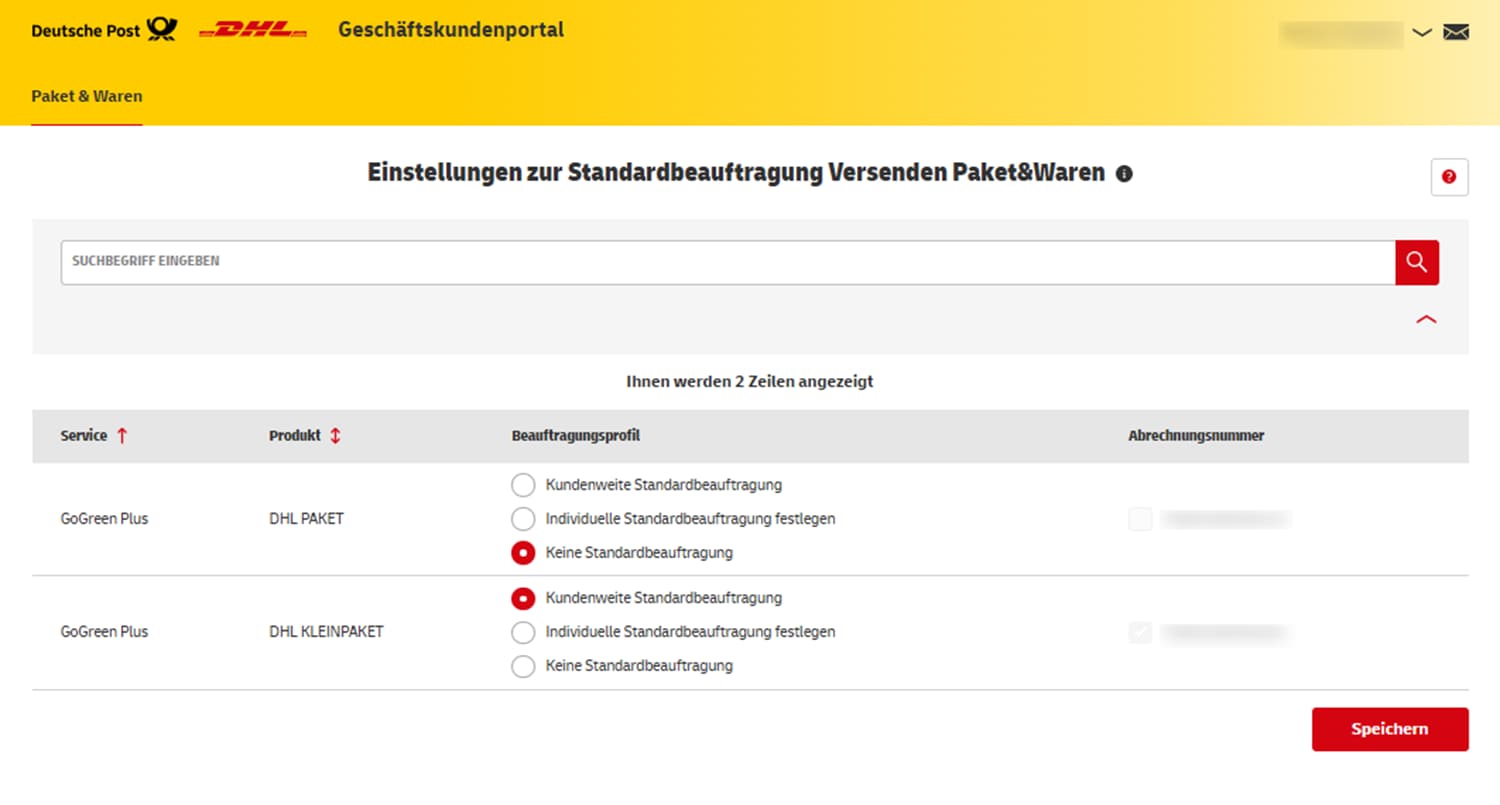Sort by Service column arrow
The width and height of the screenshot is (1500, 805).
coord(122,436)
